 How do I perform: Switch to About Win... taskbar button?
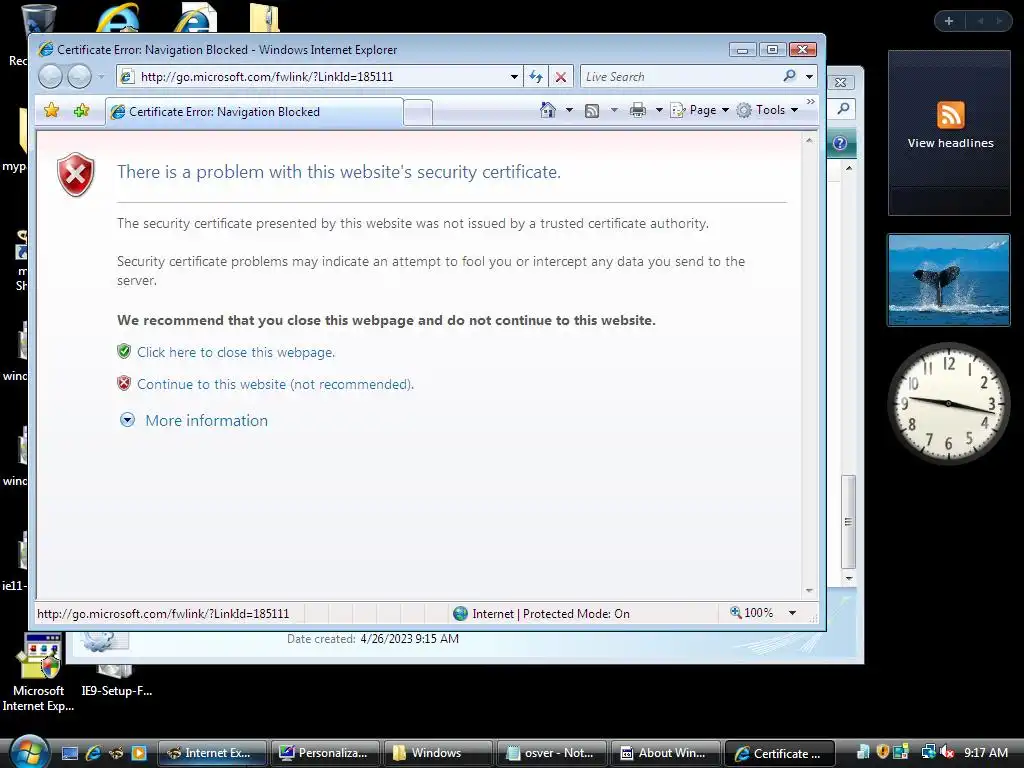click(x=664, y=753)
